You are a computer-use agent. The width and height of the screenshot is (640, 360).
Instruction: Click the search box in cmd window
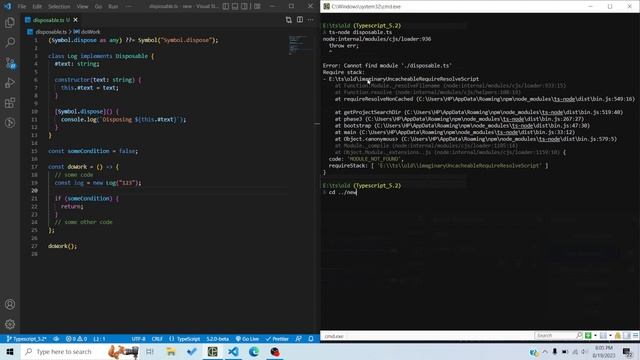click(559, 336)
